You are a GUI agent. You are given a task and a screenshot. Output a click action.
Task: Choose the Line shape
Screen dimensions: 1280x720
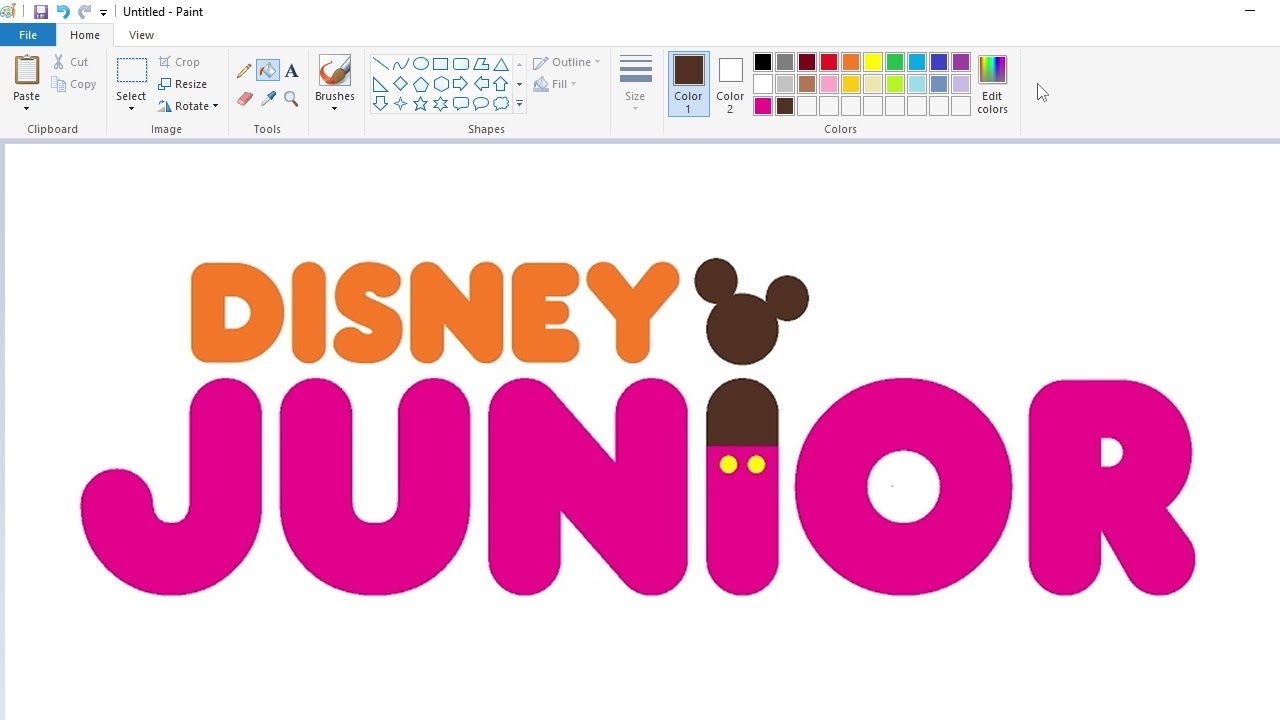380,64
